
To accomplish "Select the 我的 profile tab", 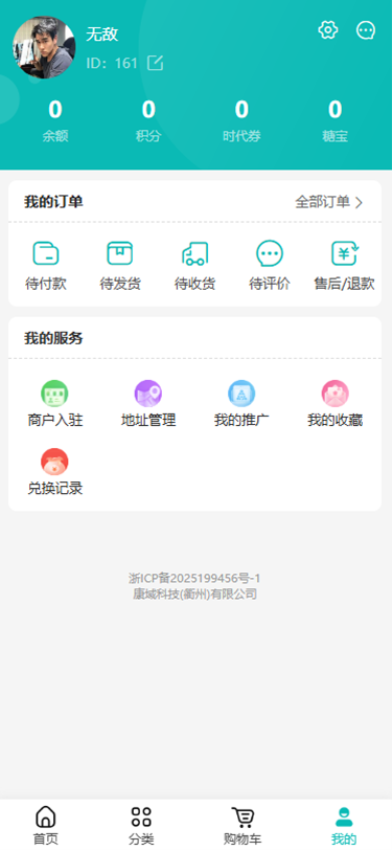I will 344,826.
